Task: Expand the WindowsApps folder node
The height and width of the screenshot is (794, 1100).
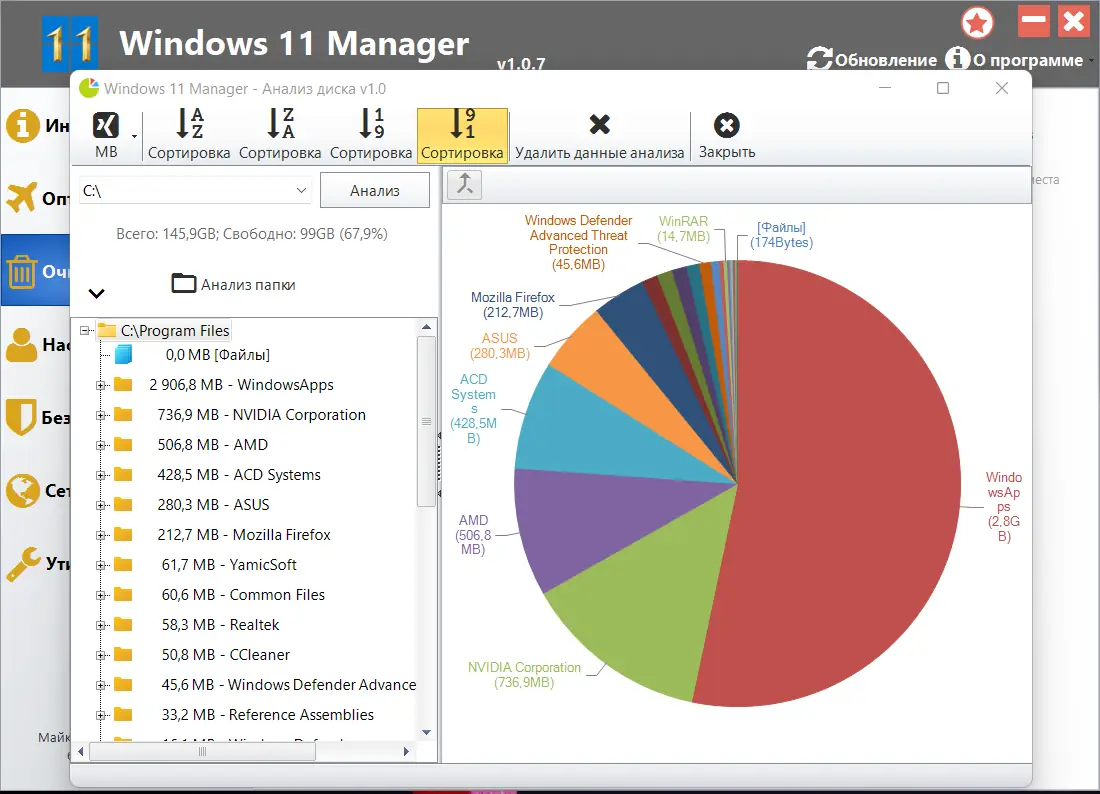Action: (x=100, y=385)
